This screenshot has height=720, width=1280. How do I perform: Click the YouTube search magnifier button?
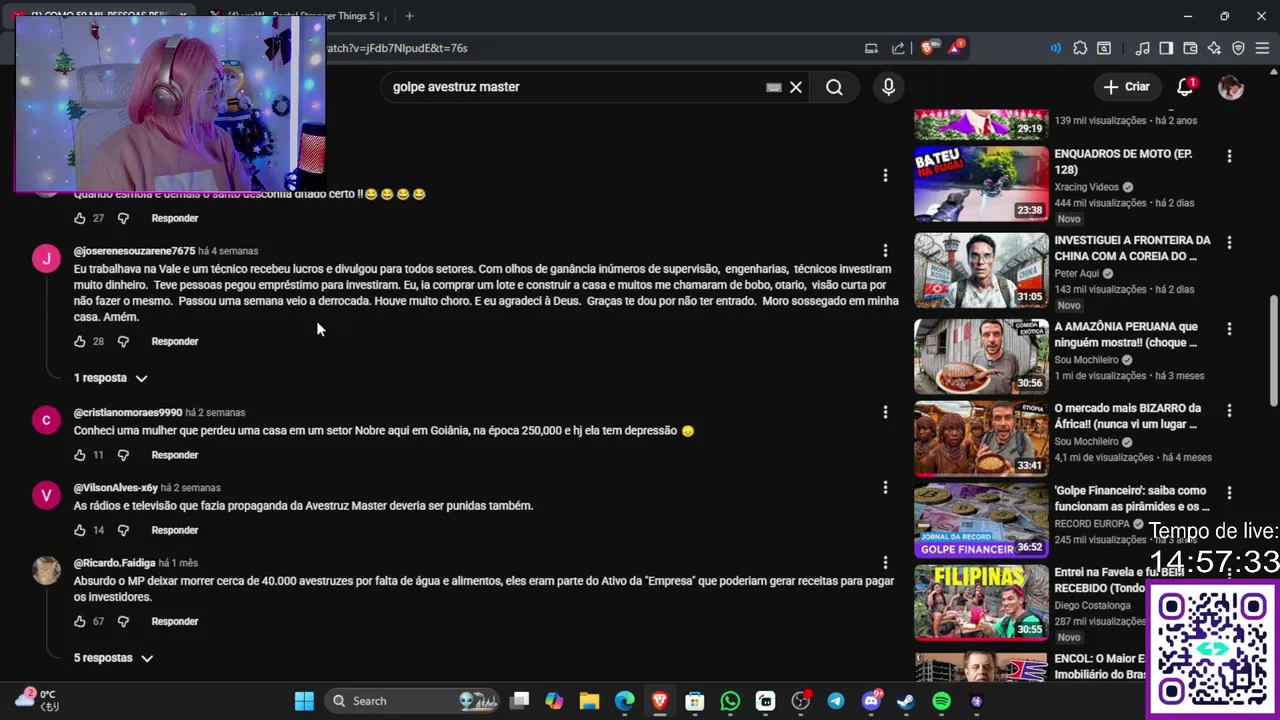(x=834, y=87)
